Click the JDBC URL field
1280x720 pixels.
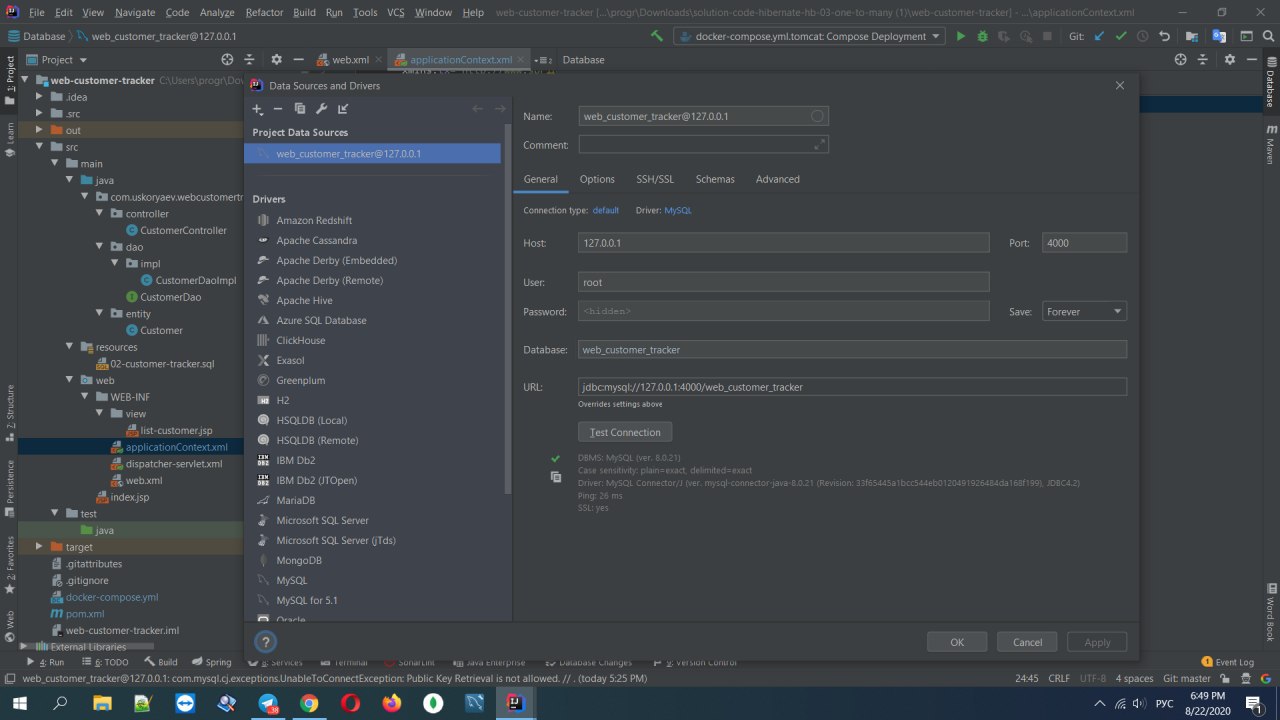(x=852, y=386)
